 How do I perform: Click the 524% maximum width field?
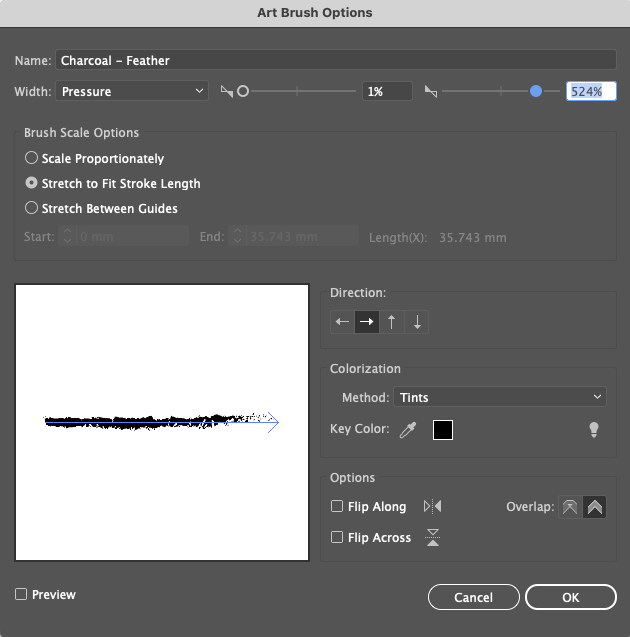coord(591,91)
